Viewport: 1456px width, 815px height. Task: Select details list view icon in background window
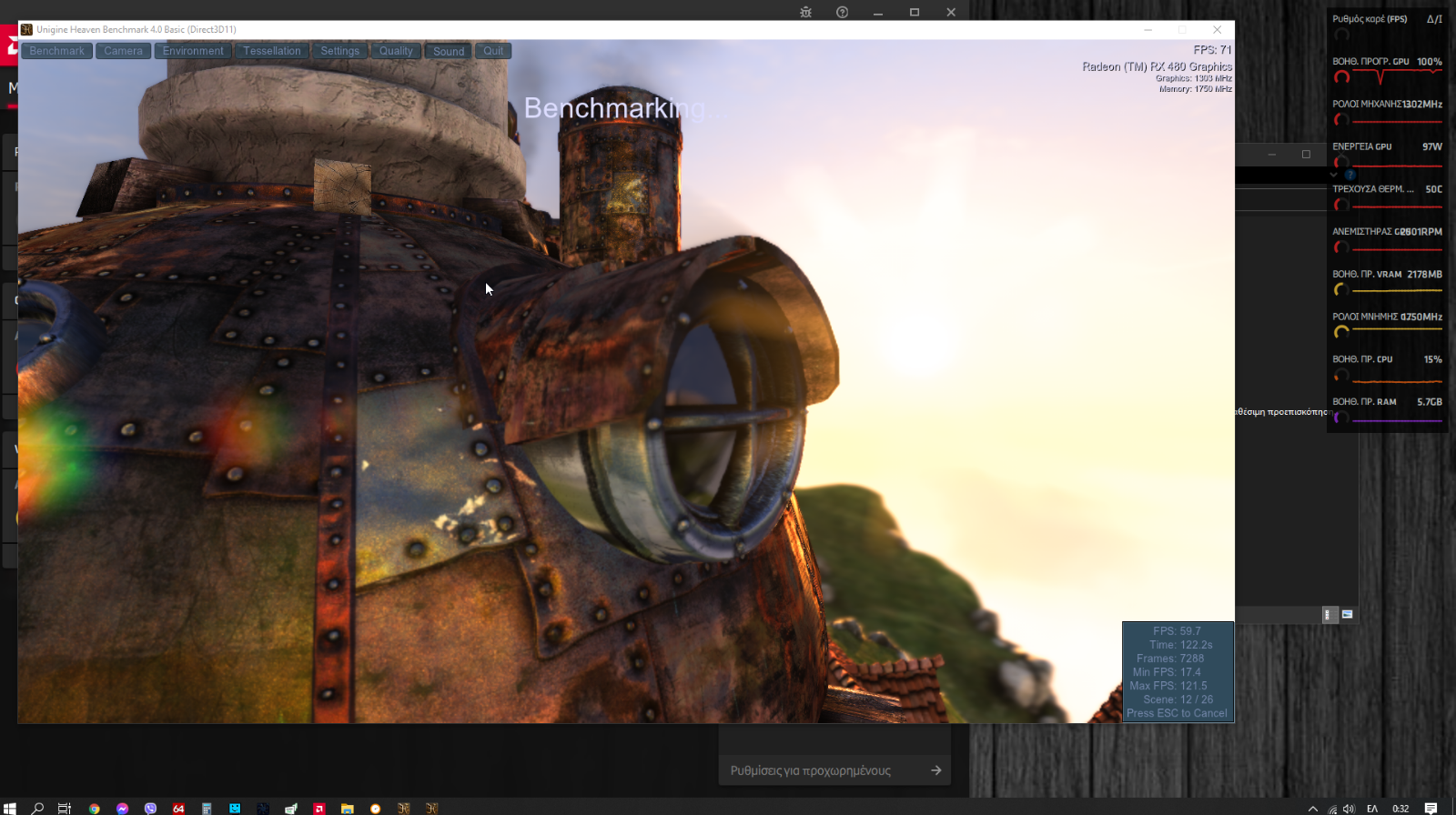click(x=1328, y=615)
